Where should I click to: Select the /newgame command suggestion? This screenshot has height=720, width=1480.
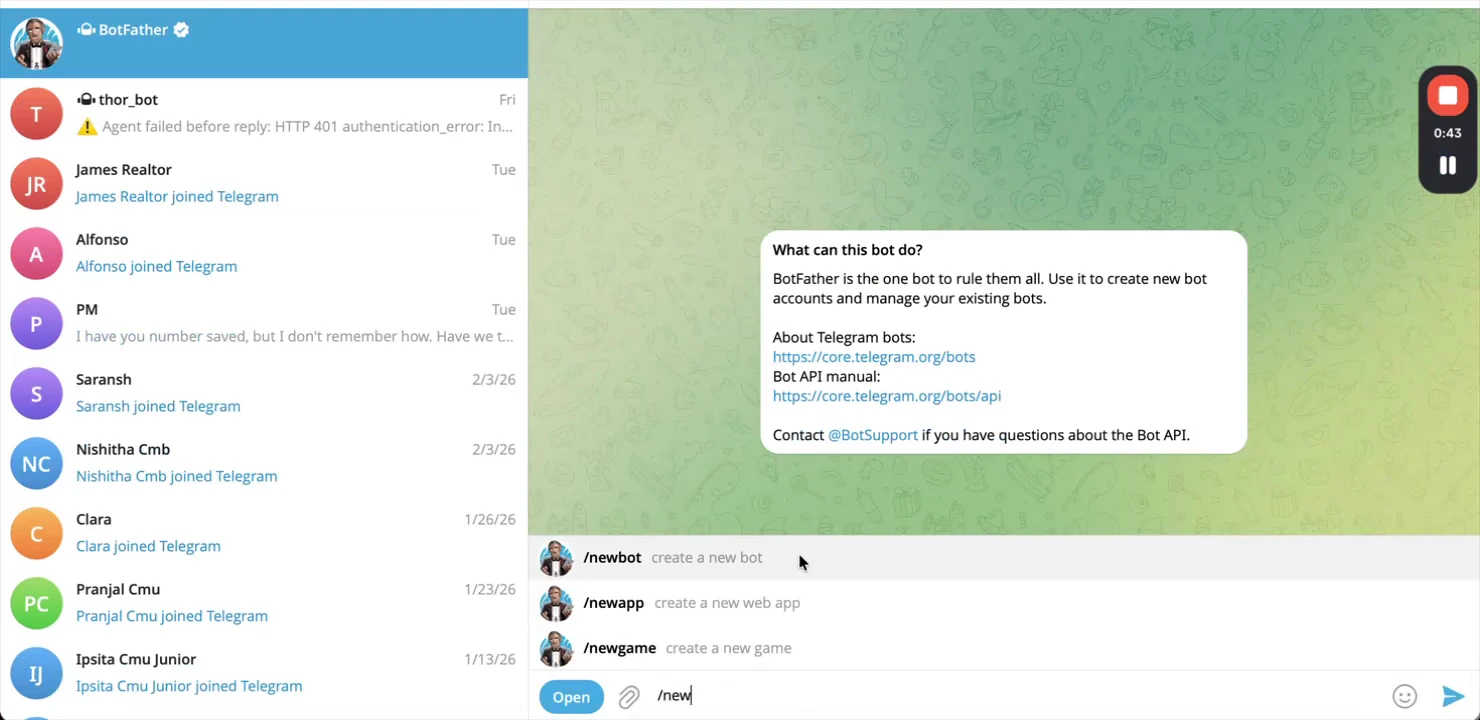pyautogui.click(x=1004, y=648)
